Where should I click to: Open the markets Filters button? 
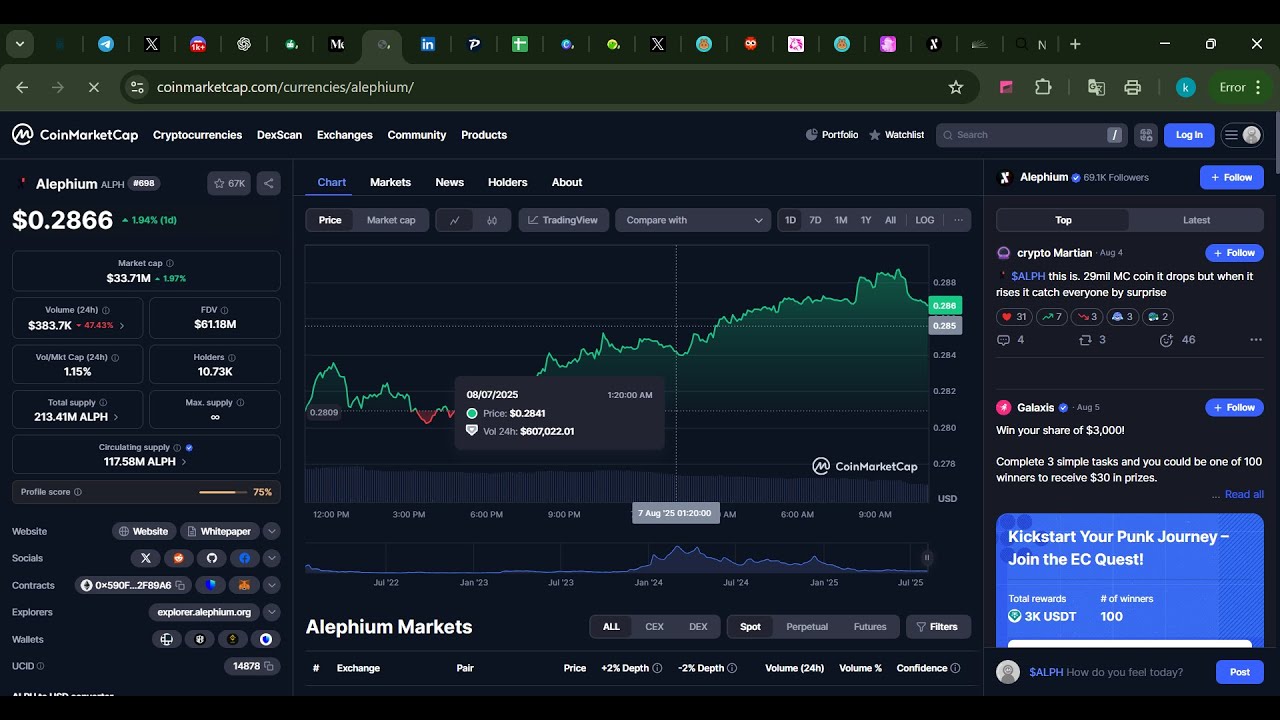[x=938, y=627]
